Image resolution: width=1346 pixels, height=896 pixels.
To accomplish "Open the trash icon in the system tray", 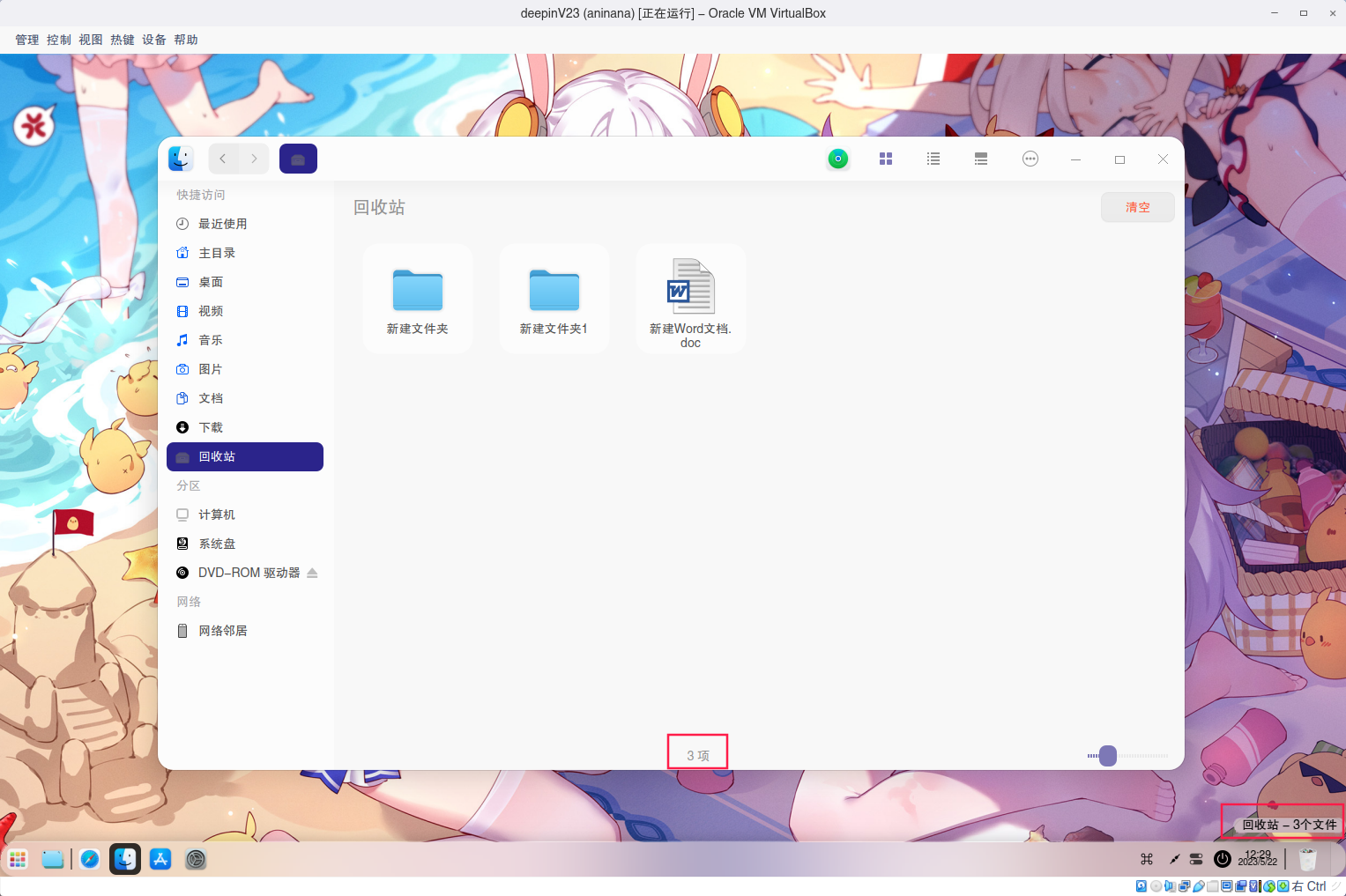I will tap(1307, 859).
